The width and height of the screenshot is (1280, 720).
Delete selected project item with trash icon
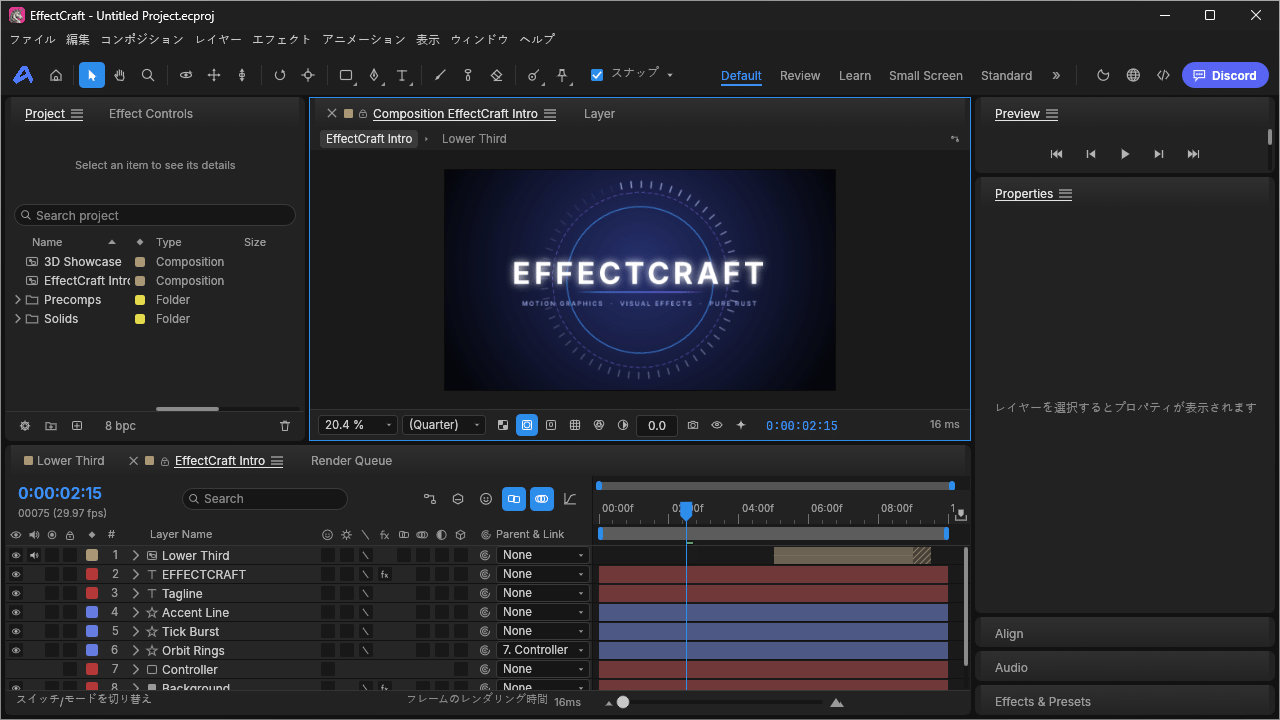tap(285, 426)
